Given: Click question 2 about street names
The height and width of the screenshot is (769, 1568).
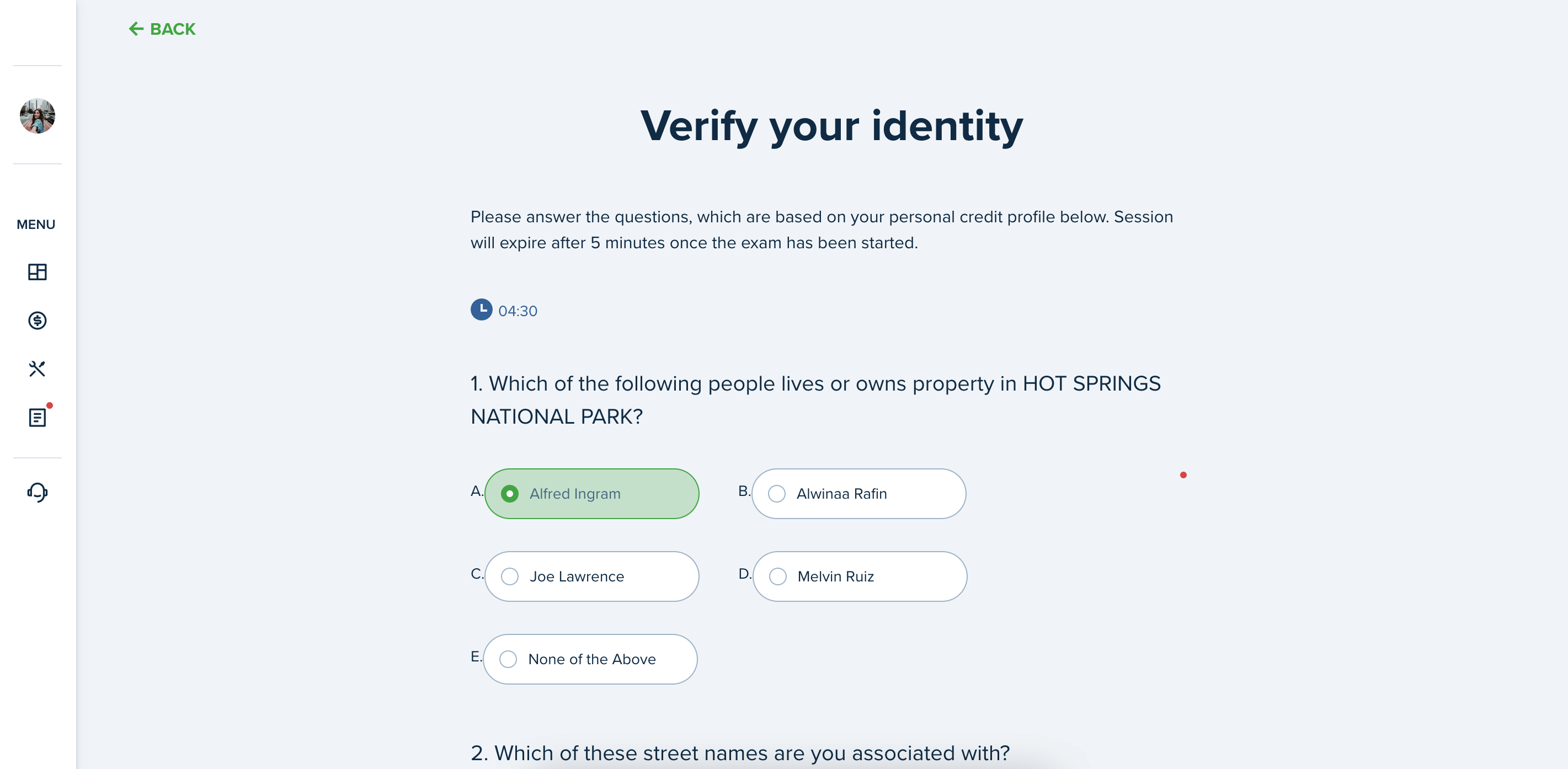Looking at the screenshot, I should click(x=739, y=753).
